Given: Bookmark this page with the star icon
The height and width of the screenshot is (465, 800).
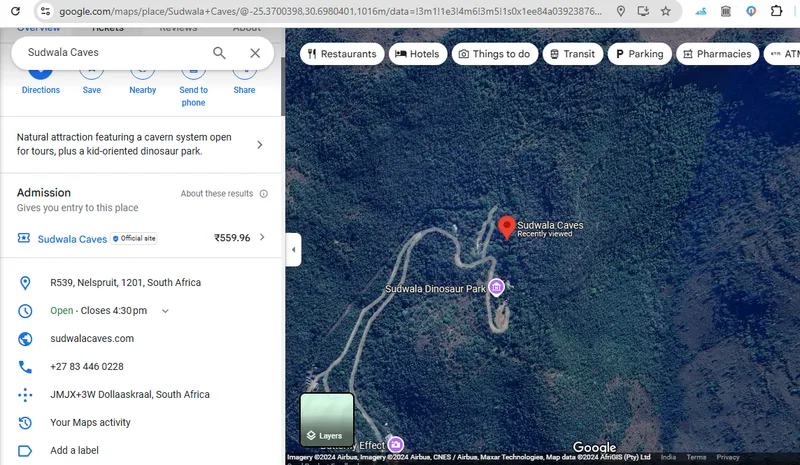Looking at the screenshot, I should (x=665, y=11).
